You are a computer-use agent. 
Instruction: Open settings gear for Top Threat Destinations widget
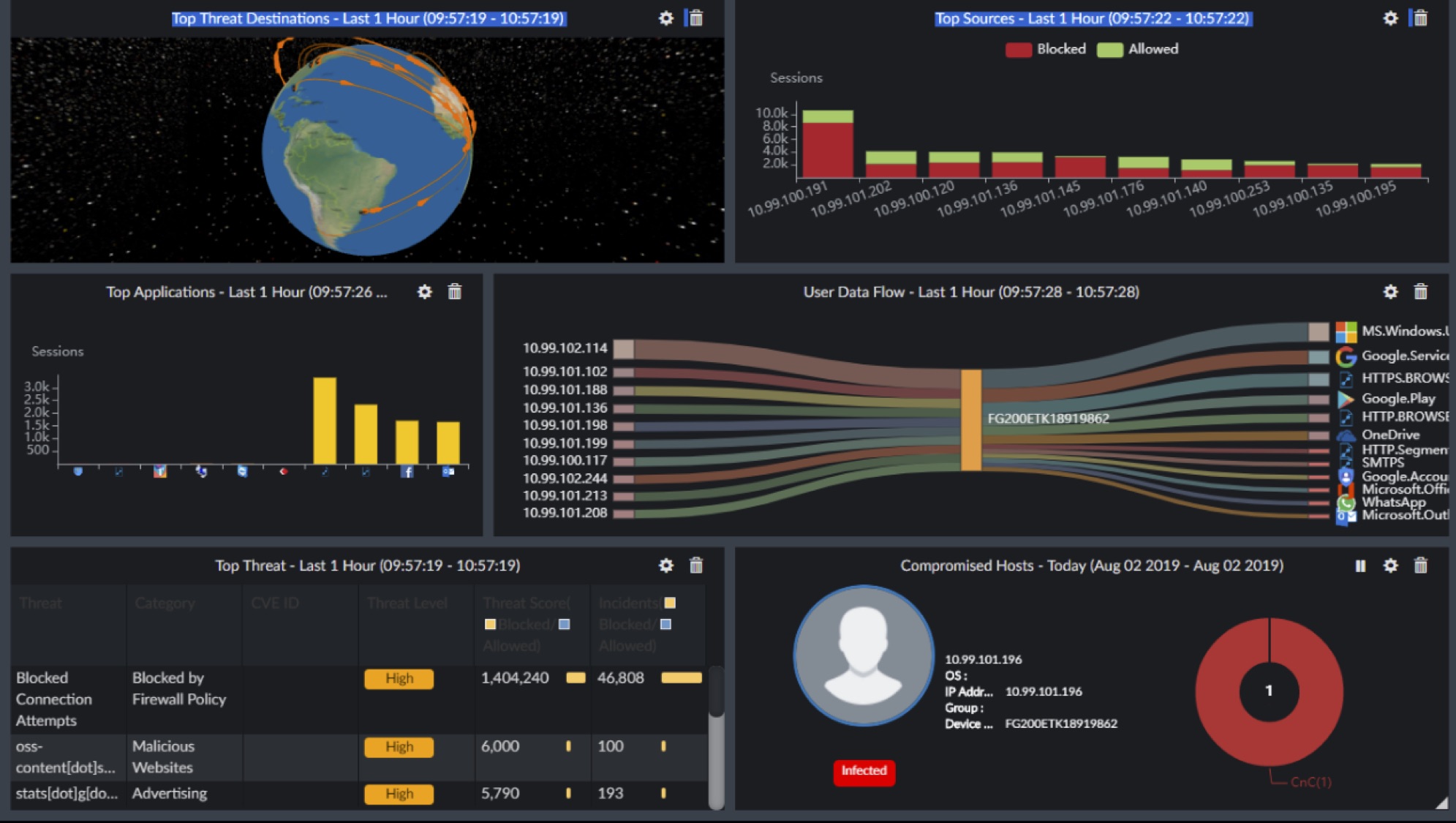665,18
